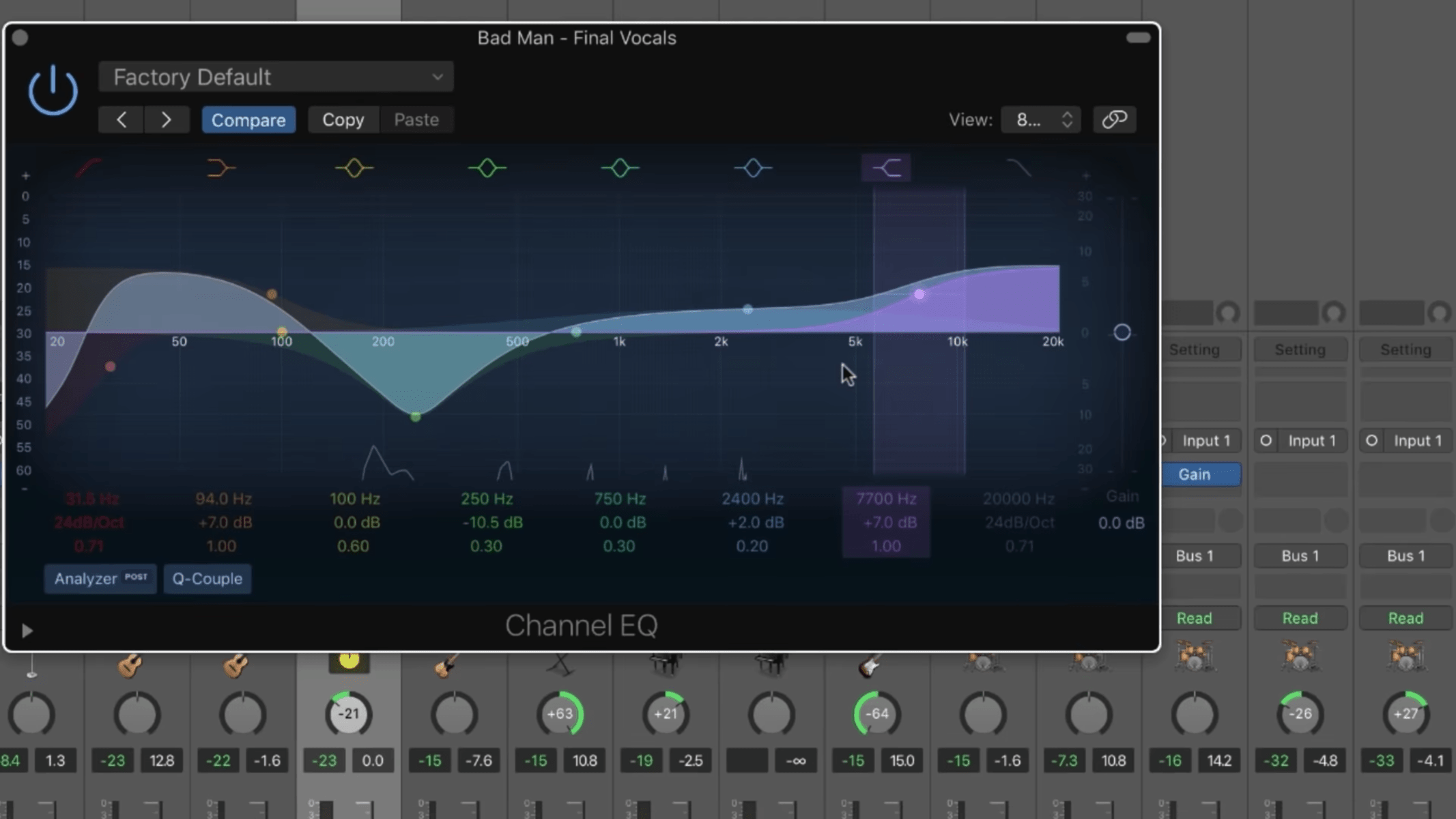Viewport: 1456px width, 819px height.
Task: Select the high-shelf EQ band icon at 20kHz
Action: (x=1019, y=168)
